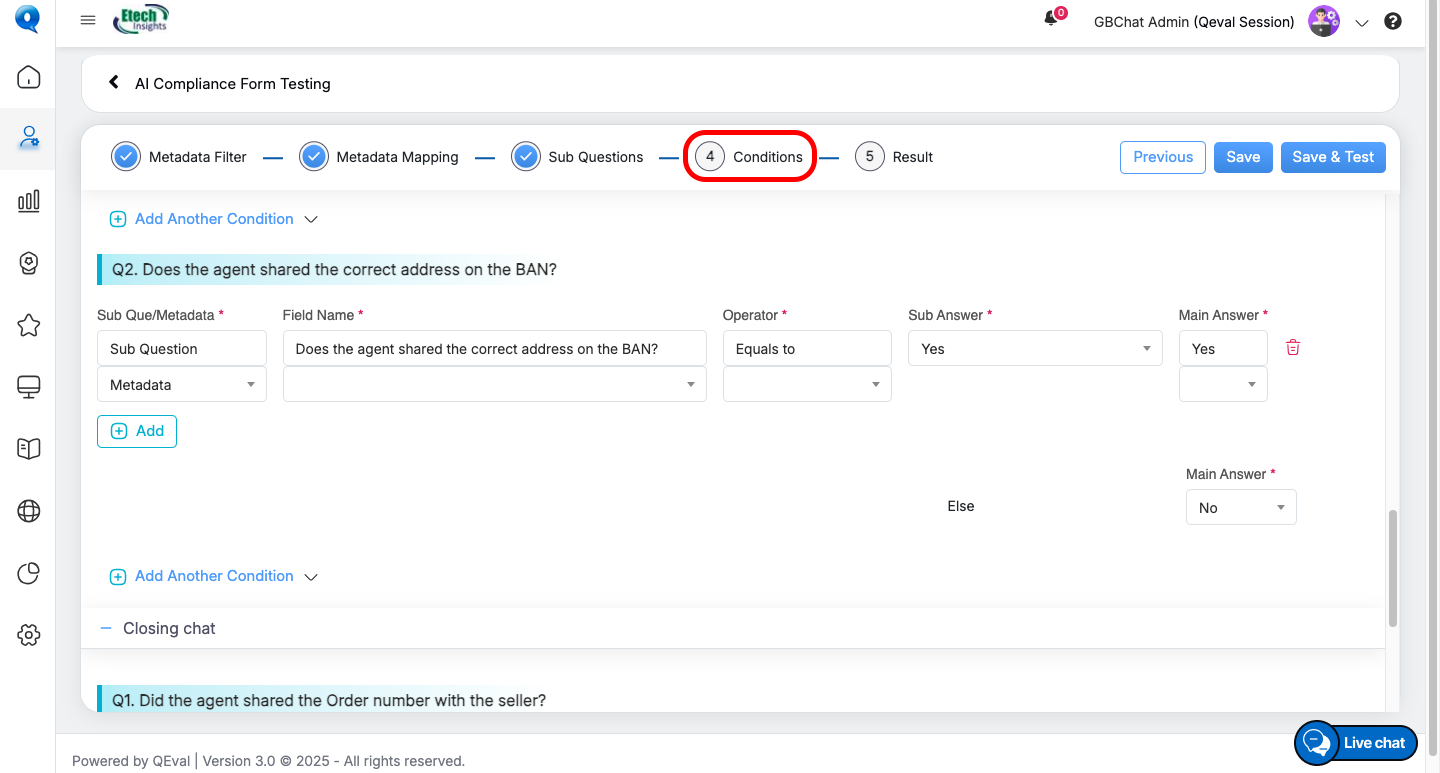Screen dimensions: 1440x773
Task: Open the monitor icon in sidebar
Action: coord(29,387)
